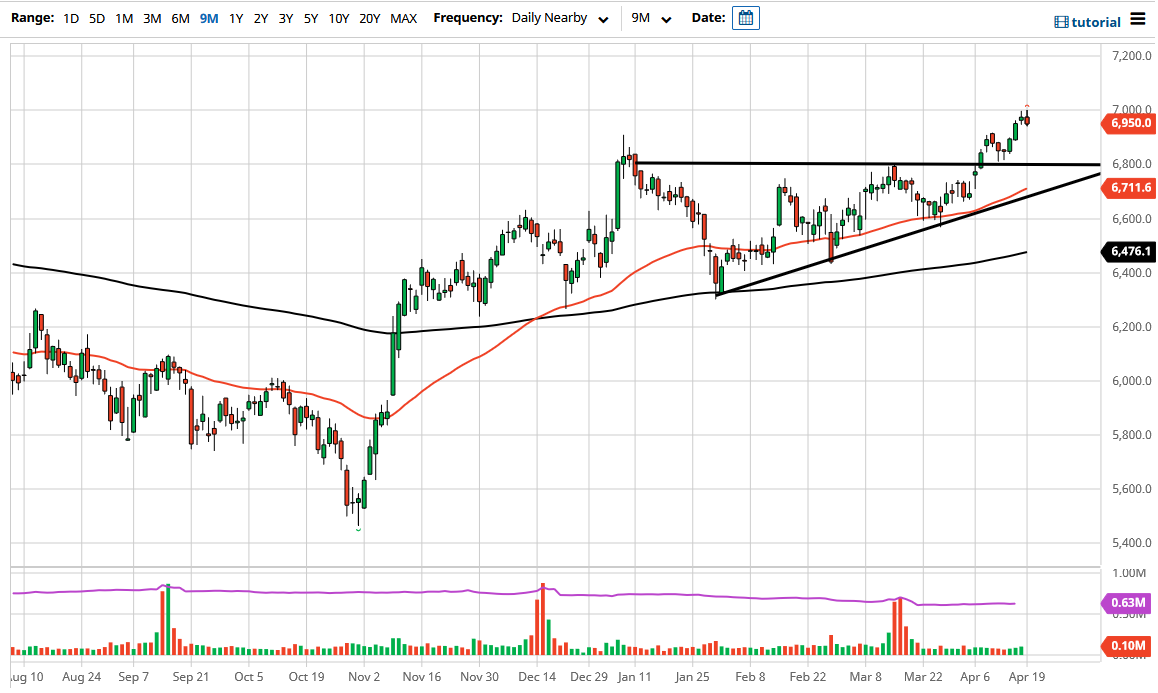Switch to the 1M range
1158x693 pixels.
point(123,18)
